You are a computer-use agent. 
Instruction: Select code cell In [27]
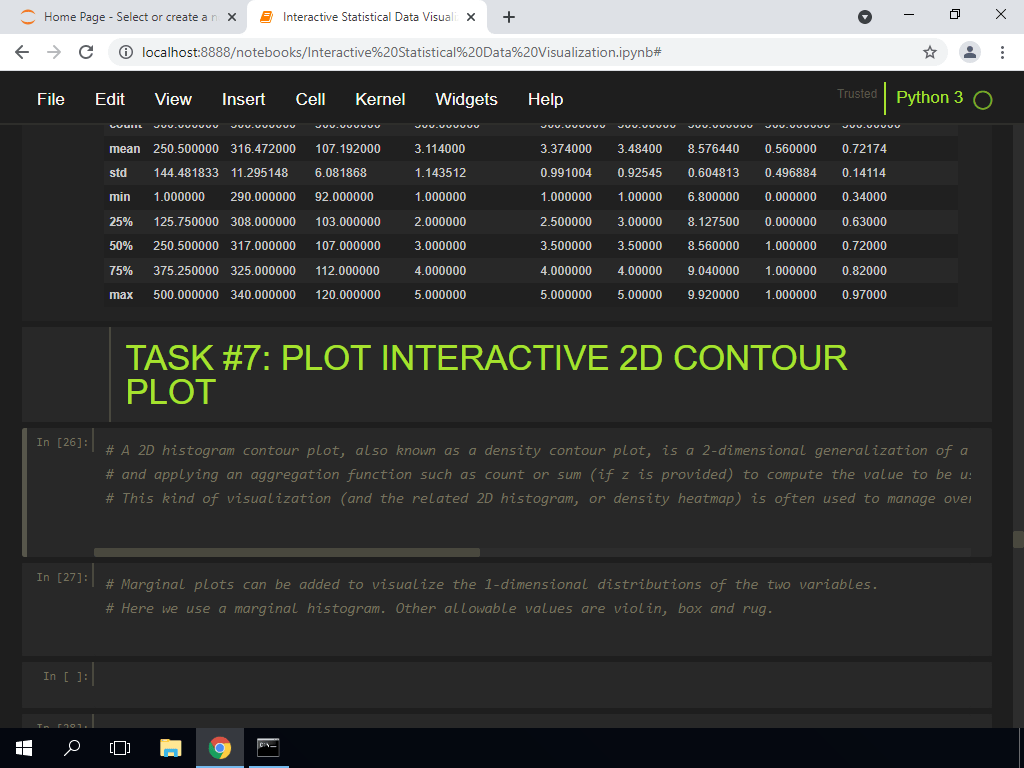tap(507, 609)
